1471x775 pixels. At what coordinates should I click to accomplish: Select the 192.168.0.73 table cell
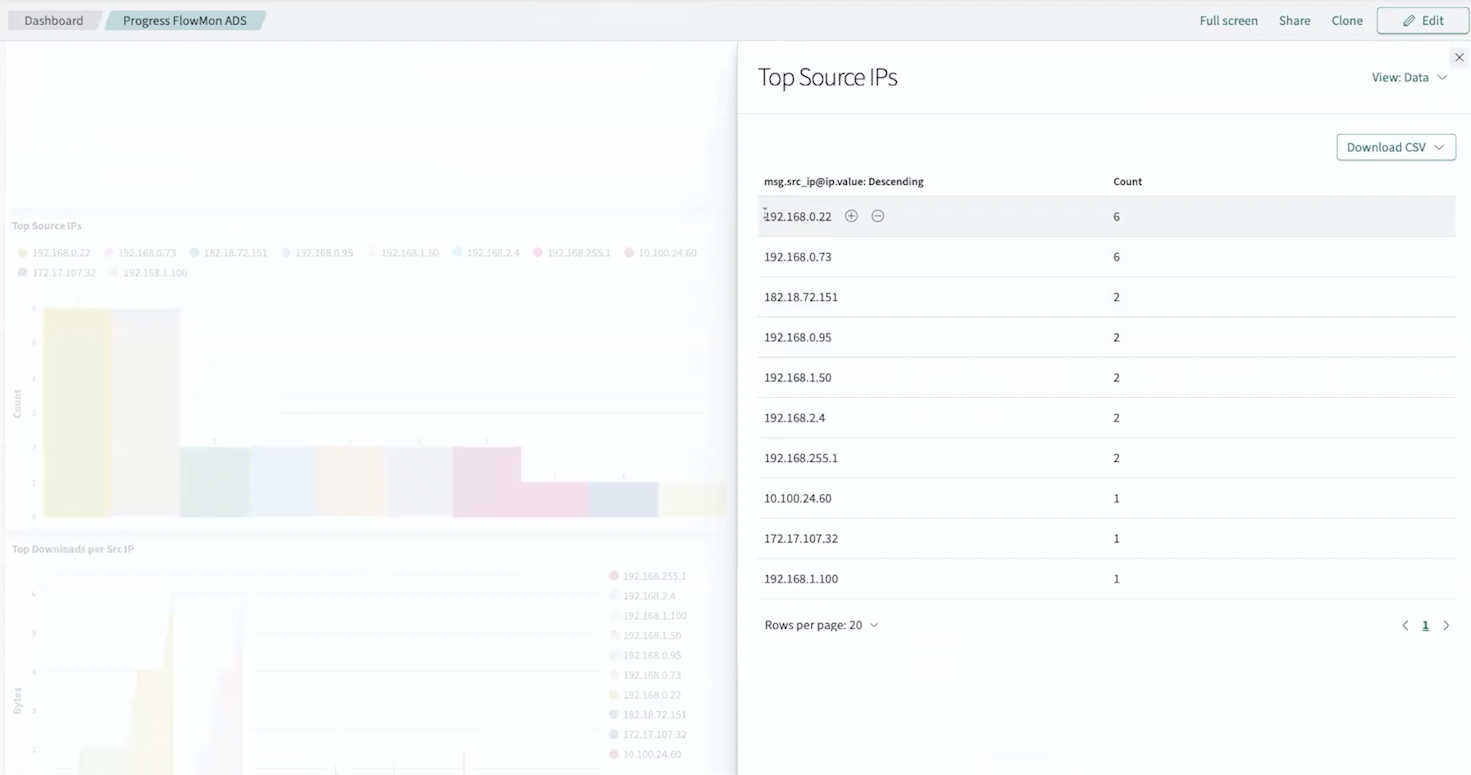(x=798, y=257)
